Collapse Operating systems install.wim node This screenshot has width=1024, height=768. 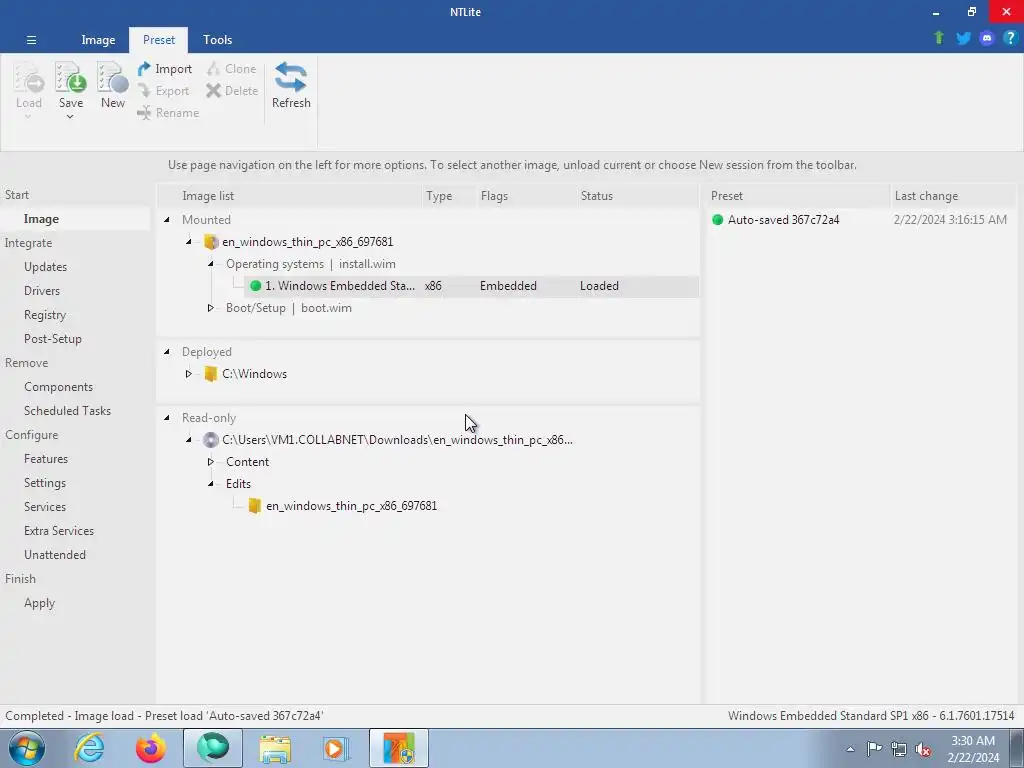point(210,264)
